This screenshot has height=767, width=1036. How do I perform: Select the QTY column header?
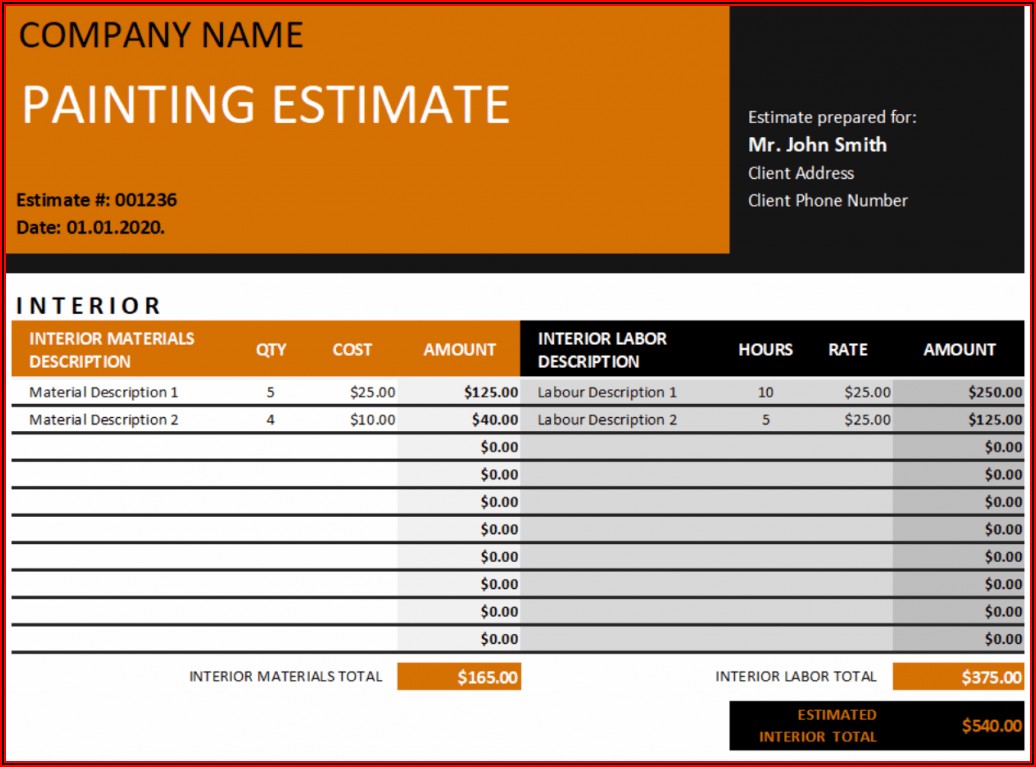[271, 350]
